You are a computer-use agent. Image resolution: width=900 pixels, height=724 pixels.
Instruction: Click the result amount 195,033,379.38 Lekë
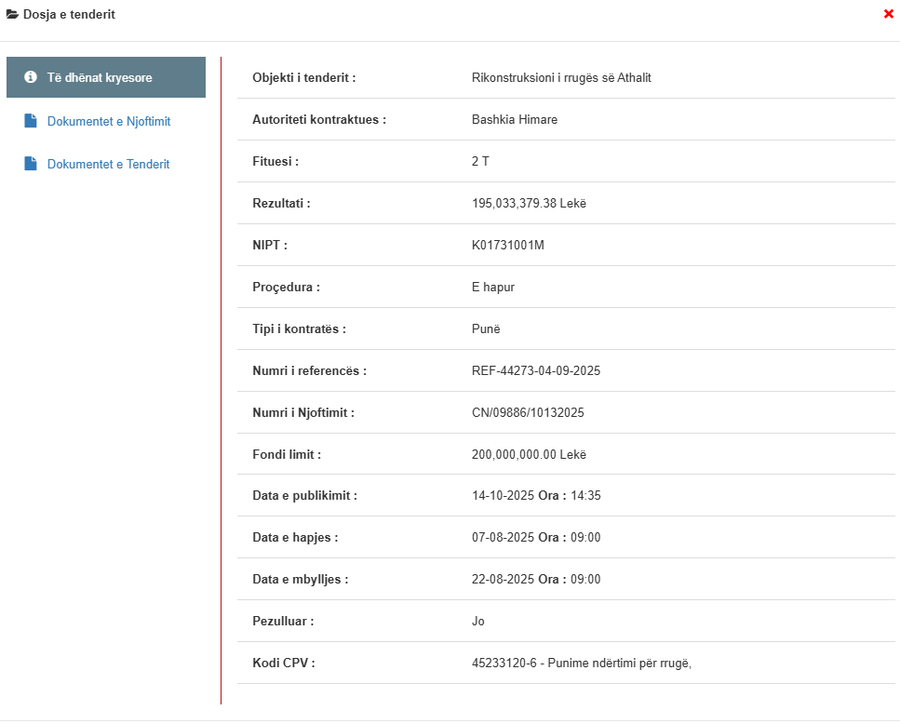pyautogui.click(x=528, y=204)
